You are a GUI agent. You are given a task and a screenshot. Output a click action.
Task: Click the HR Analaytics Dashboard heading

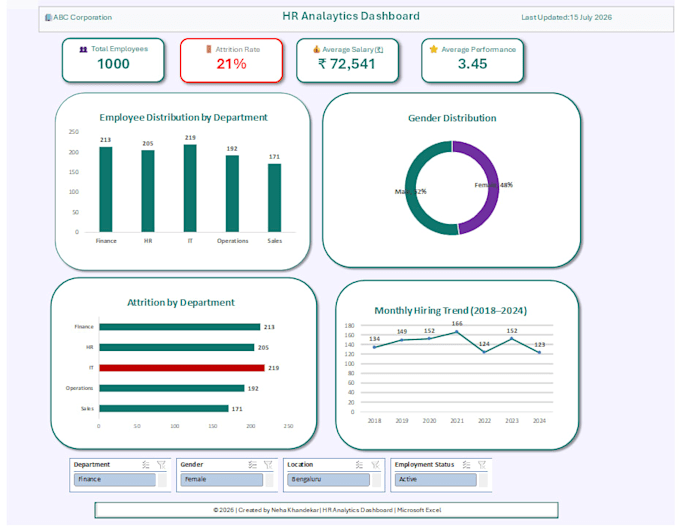click(351, 16)
